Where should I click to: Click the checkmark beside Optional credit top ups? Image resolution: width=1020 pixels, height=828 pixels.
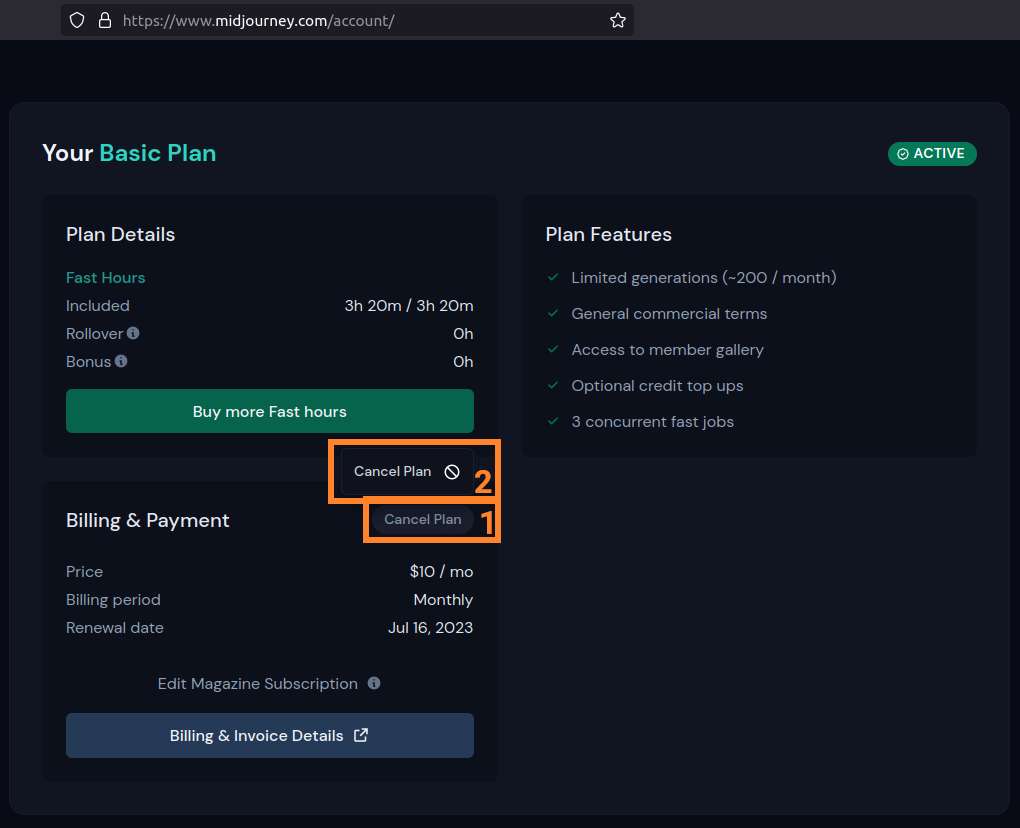pos(553,385)
